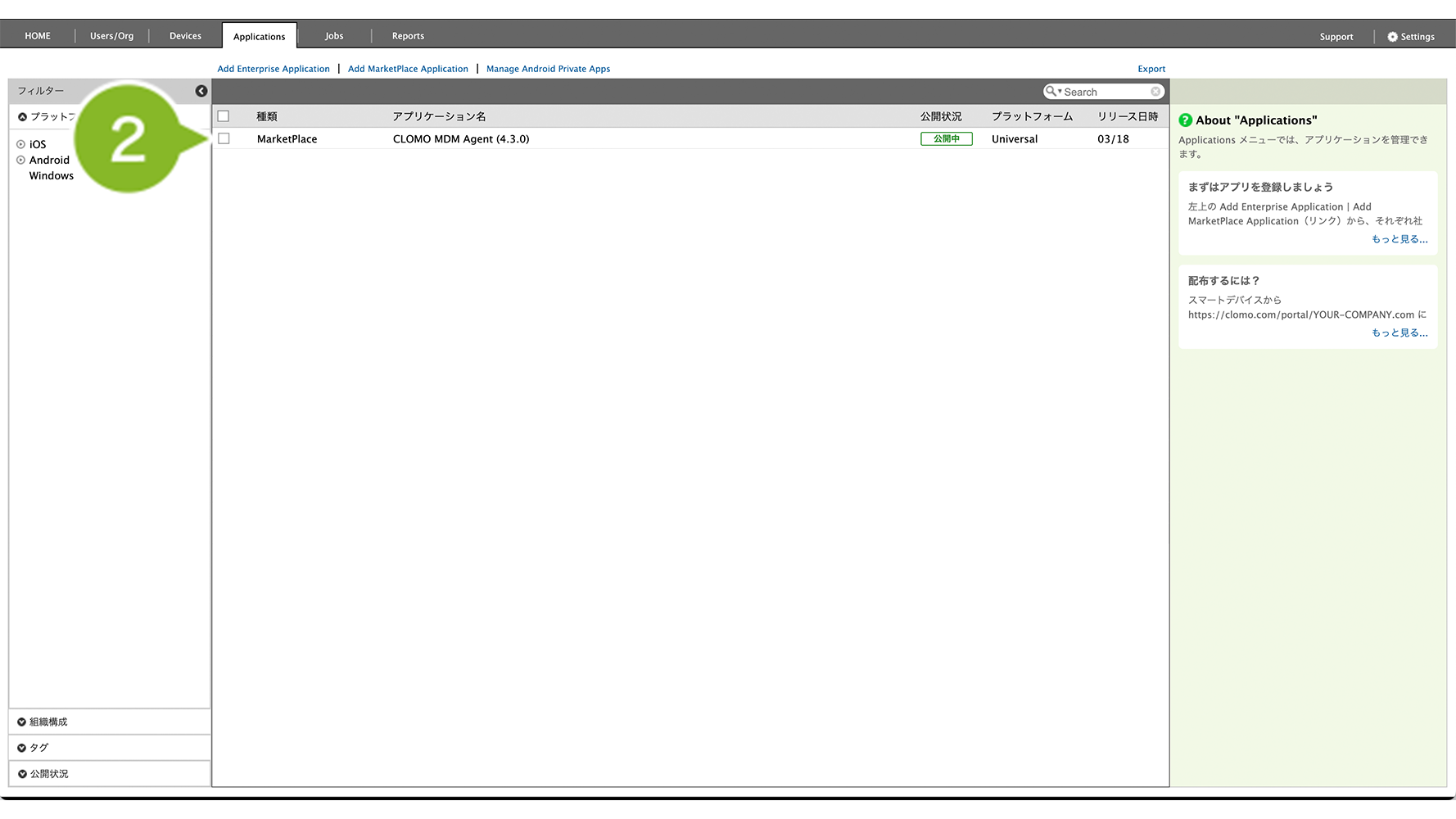Expand the タグ filter section
Image resolution: width=1456 pixels, height=819 pixels.
pos(22,748)
